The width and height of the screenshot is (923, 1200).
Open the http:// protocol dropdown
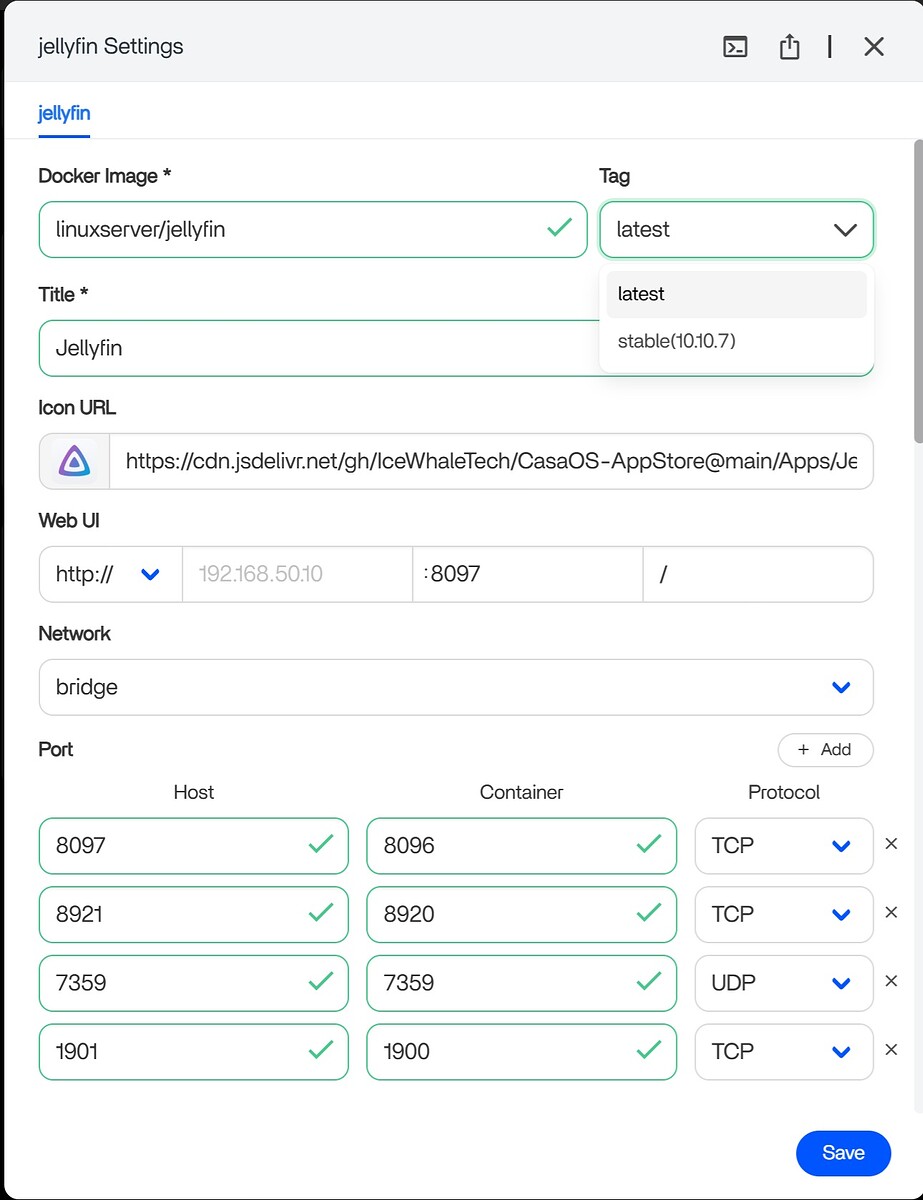click(110, 574)
